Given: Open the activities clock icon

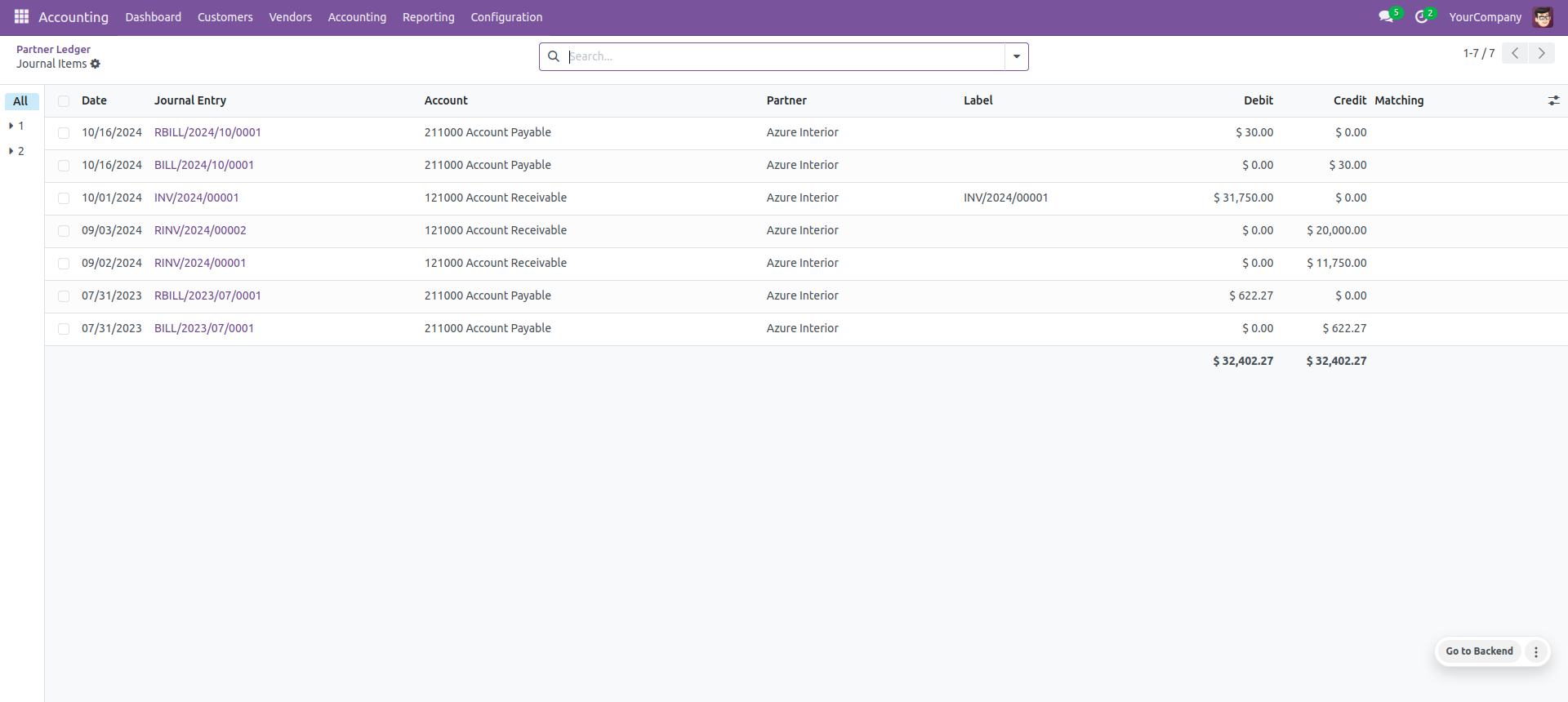Looking at the screenshot, I should 1422,17.
